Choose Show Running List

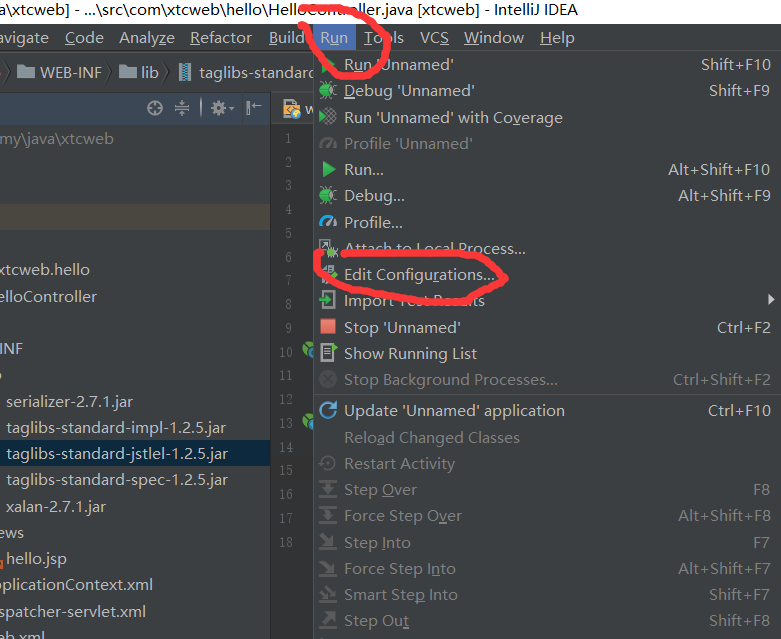547,354
